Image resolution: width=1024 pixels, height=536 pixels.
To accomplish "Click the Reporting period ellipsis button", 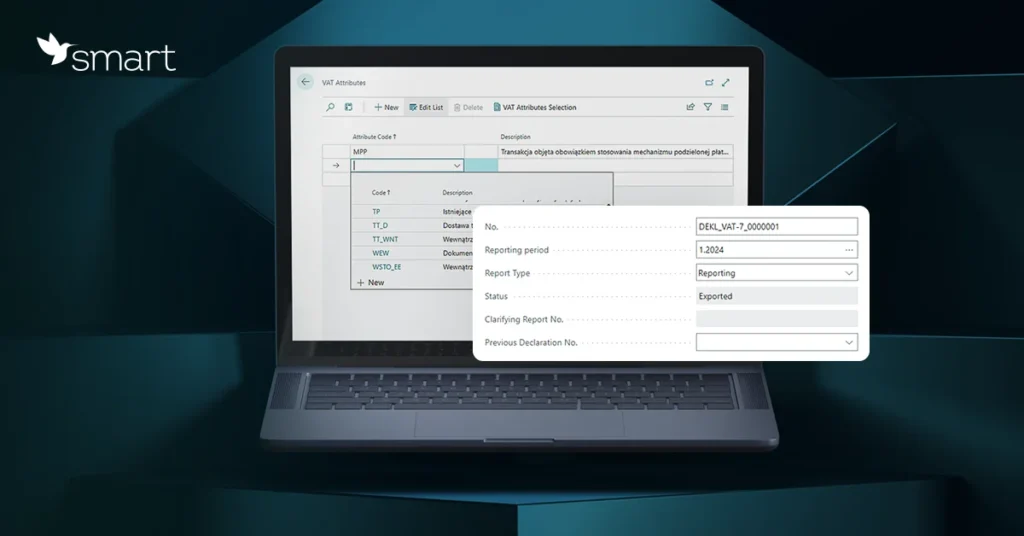I will click(x=849, y=250).
